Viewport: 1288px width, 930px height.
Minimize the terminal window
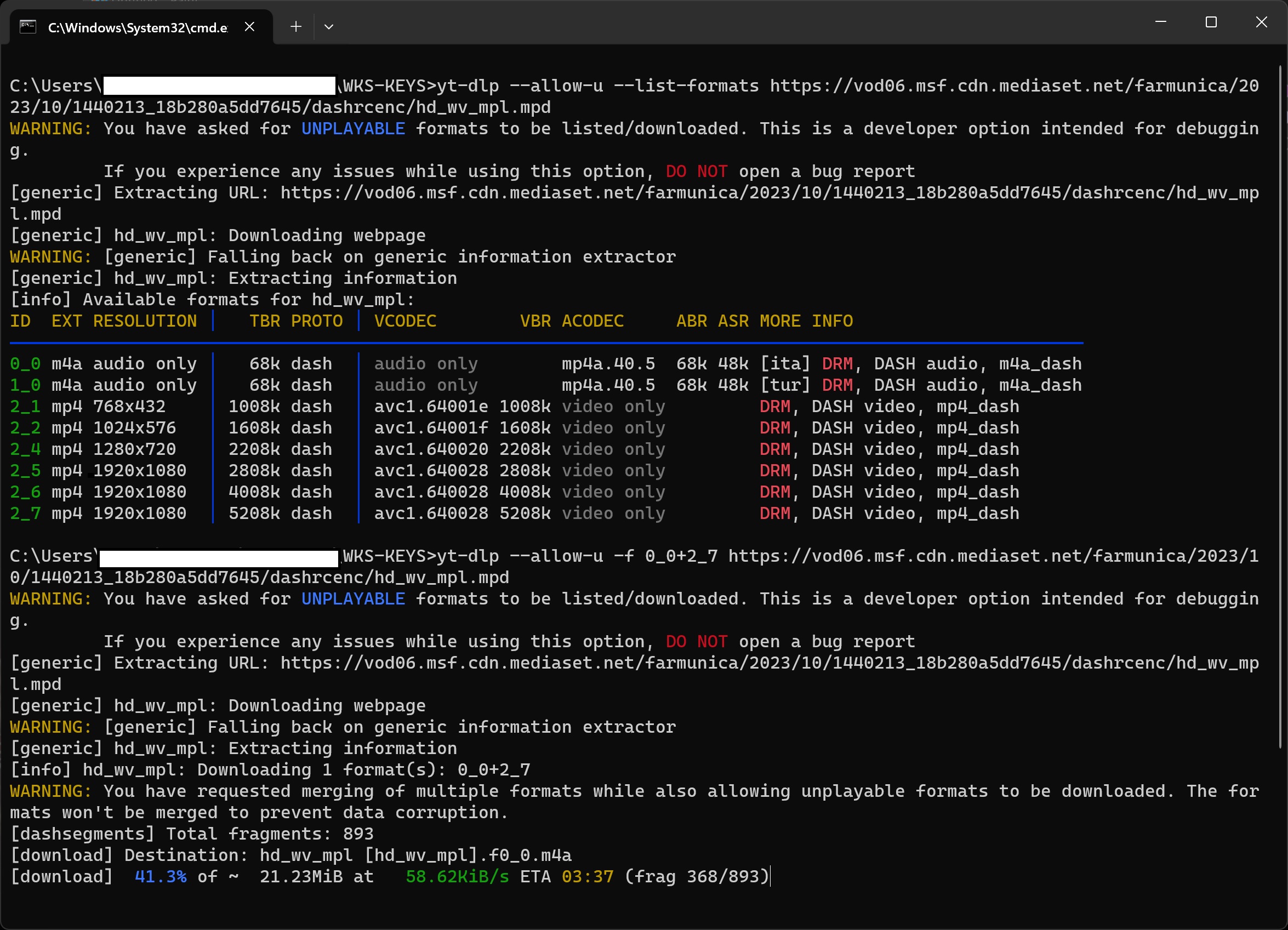coord(1161,22)
